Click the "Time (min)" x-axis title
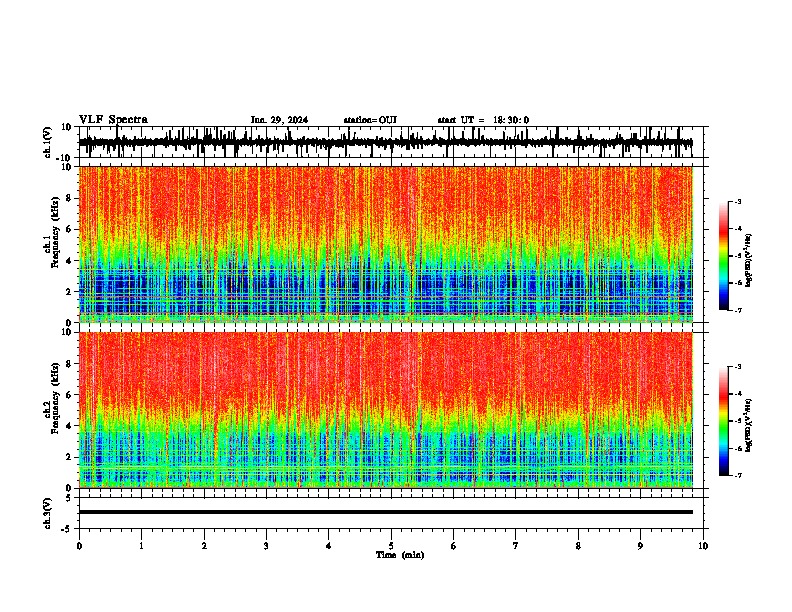This screenshot has height=612, width=792. pos(400,555)
